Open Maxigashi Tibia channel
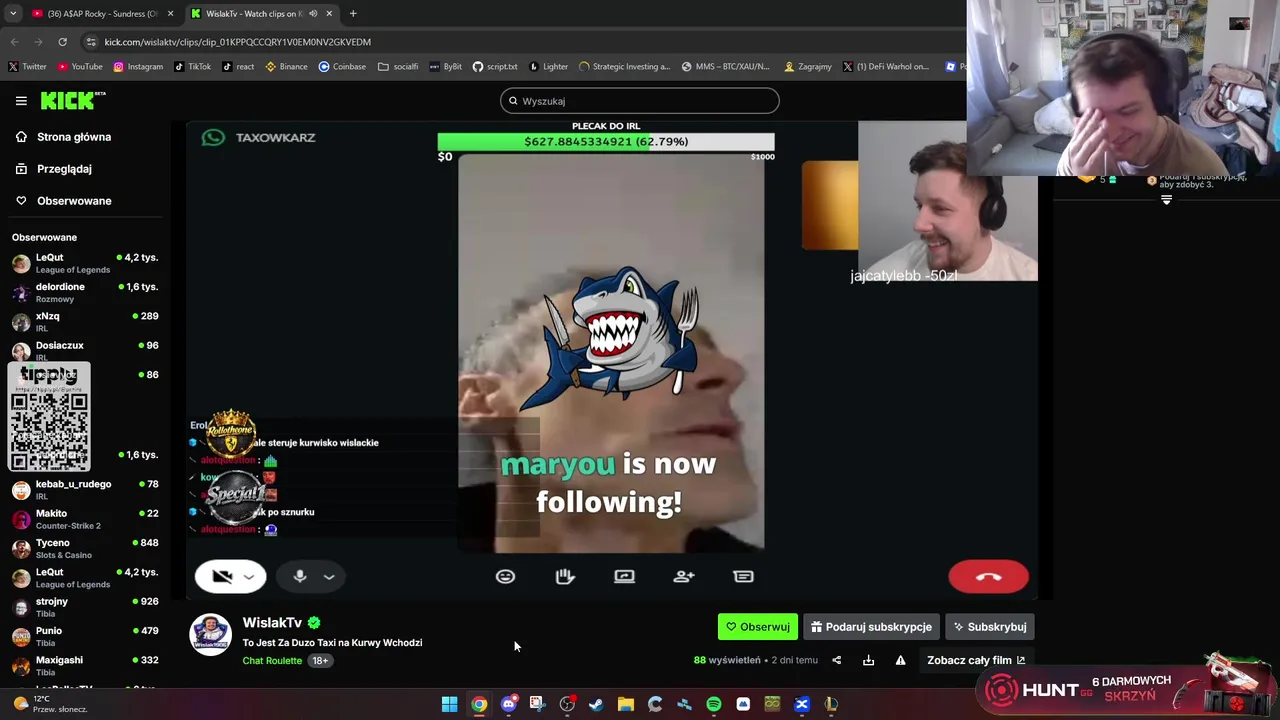1280x720 pixels. (85, 665)
